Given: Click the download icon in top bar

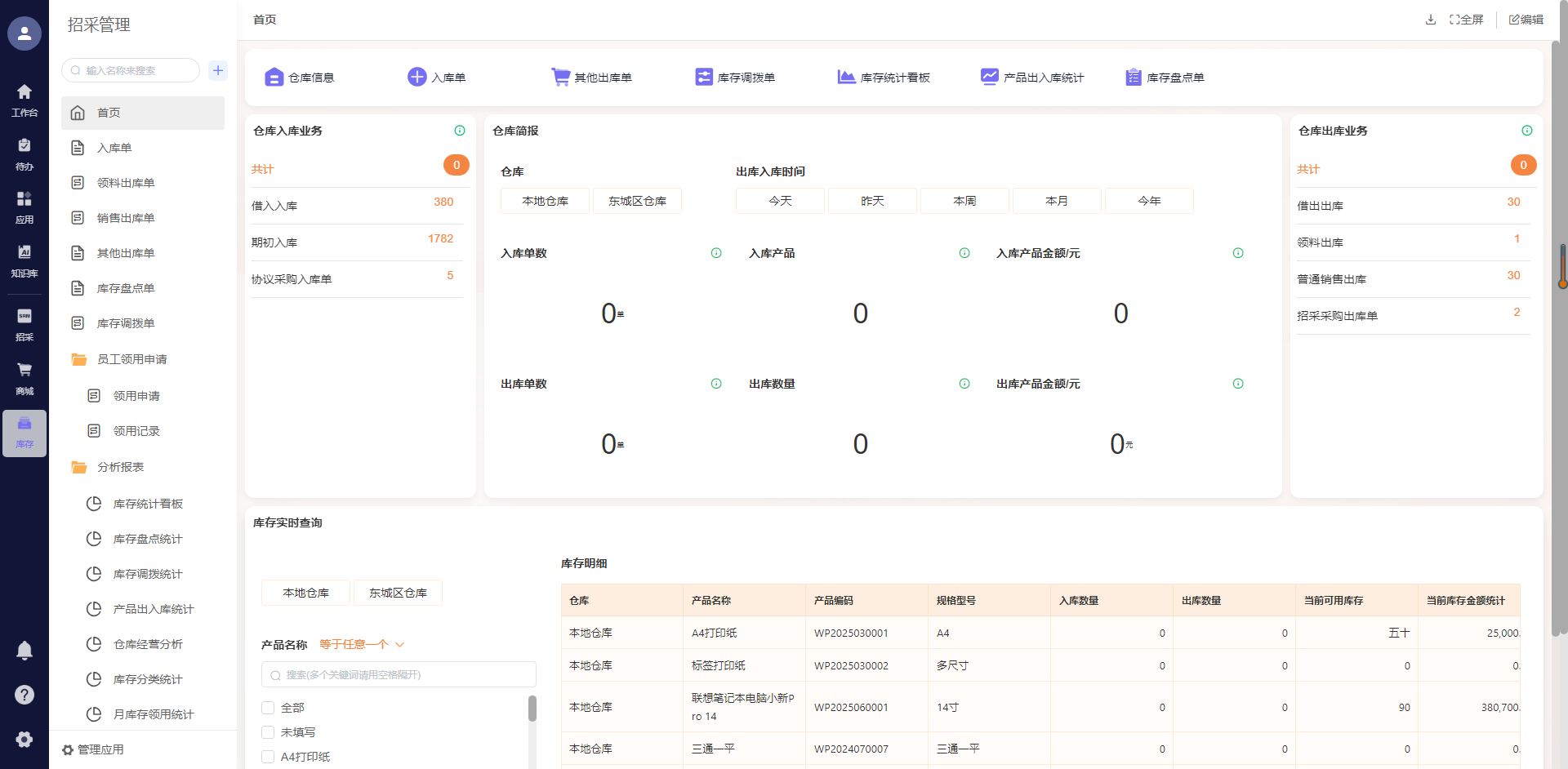Looking at the screenshot, I should tap(1431, 20).
